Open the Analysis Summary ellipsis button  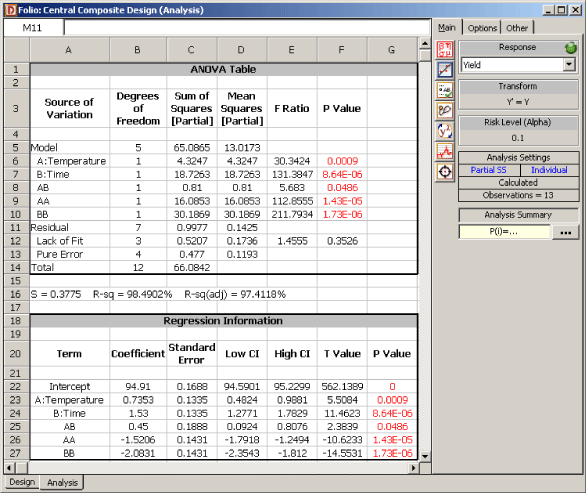click(x=565, y=232)
